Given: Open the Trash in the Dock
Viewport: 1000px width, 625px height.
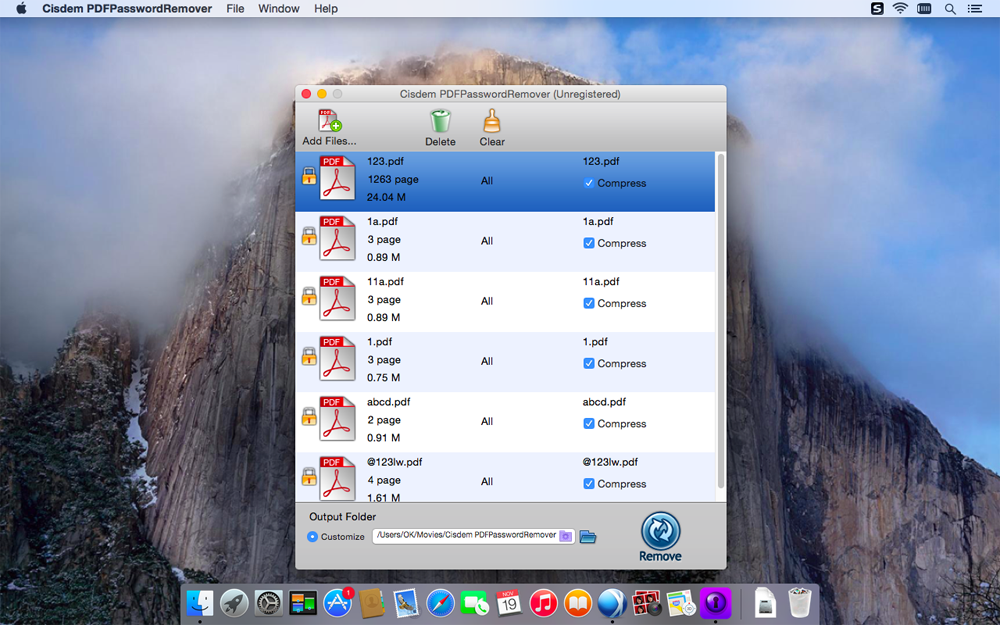Looking at the screenshot, I should click(x=799, y=602).
